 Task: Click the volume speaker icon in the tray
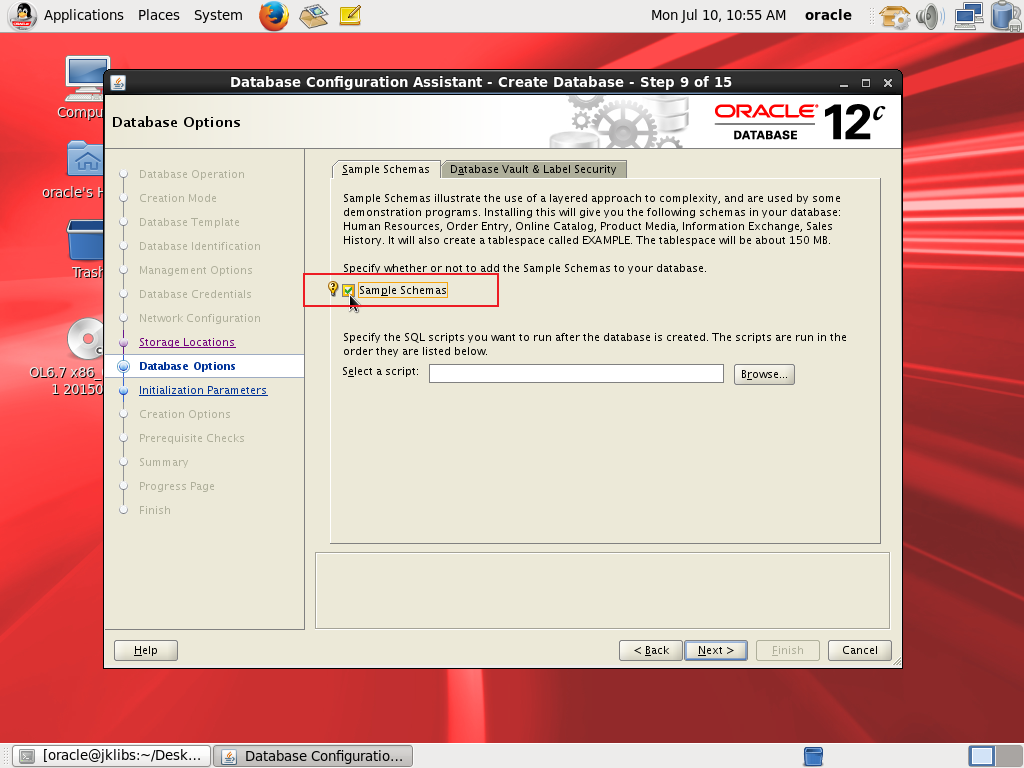pyautogui.click(x=929, y=16)
